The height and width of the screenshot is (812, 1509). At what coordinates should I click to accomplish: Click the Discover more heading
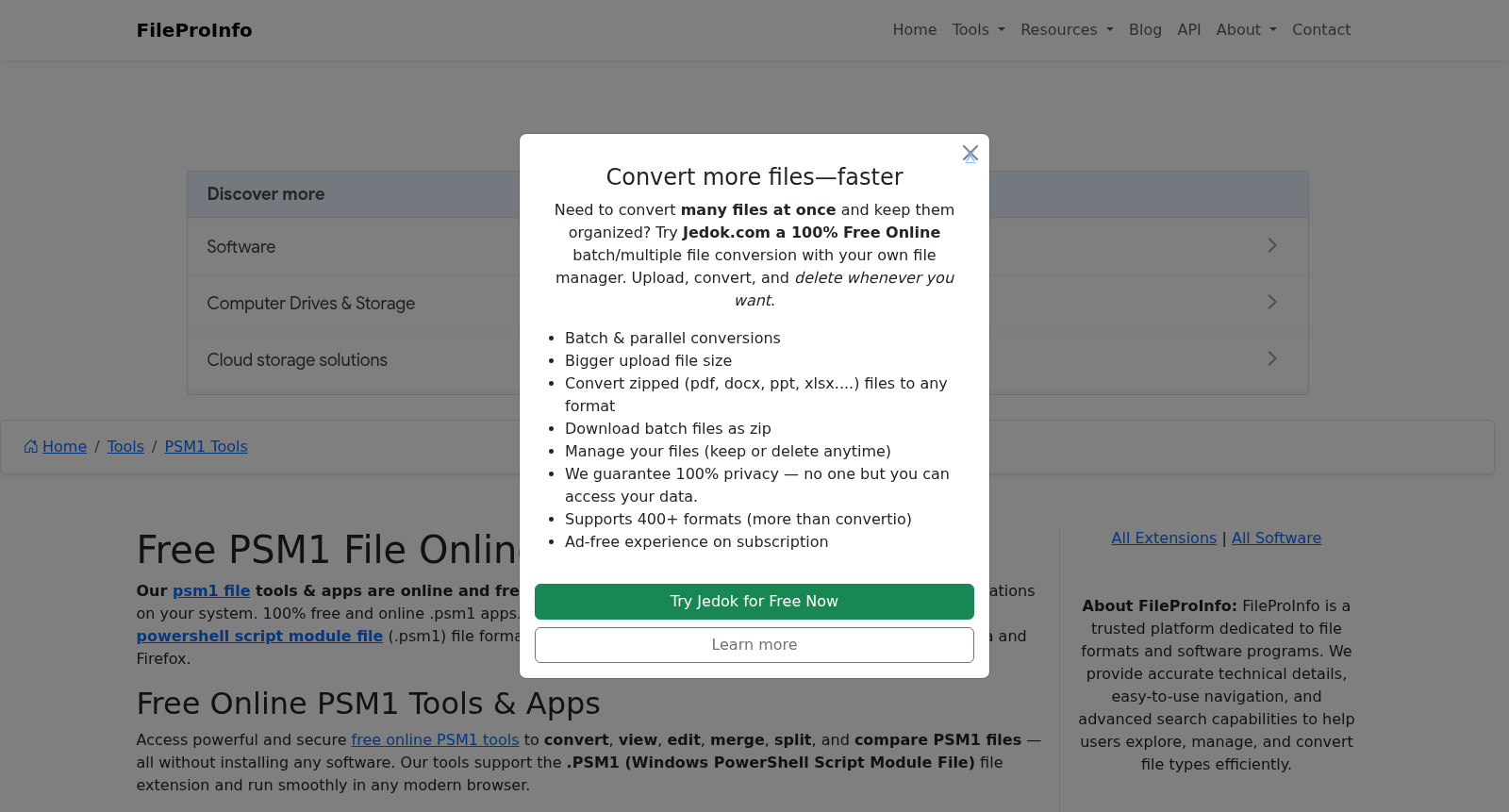click(x=266, y=194)
